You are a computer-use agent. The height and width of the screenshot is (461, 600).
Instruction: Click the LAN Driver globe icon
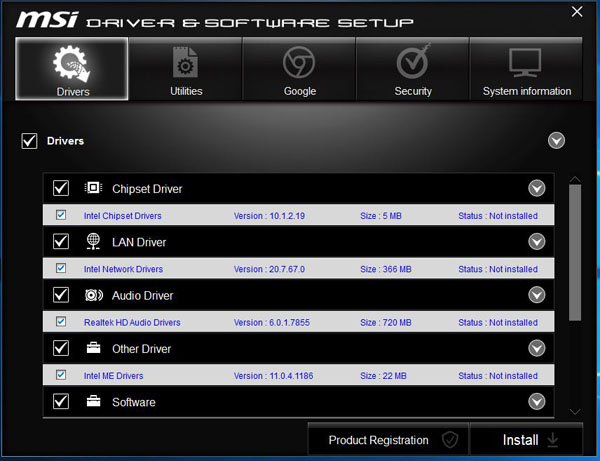93,241
